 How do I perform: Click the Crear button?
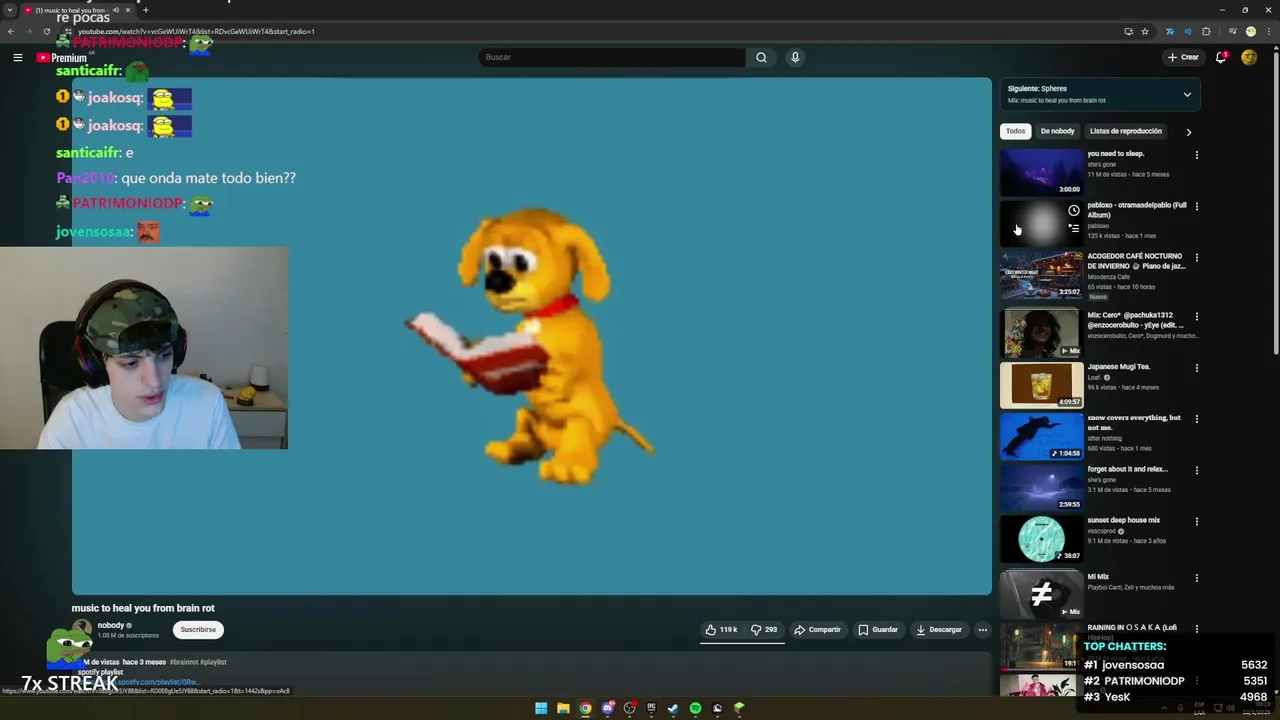click(1183, 57)
